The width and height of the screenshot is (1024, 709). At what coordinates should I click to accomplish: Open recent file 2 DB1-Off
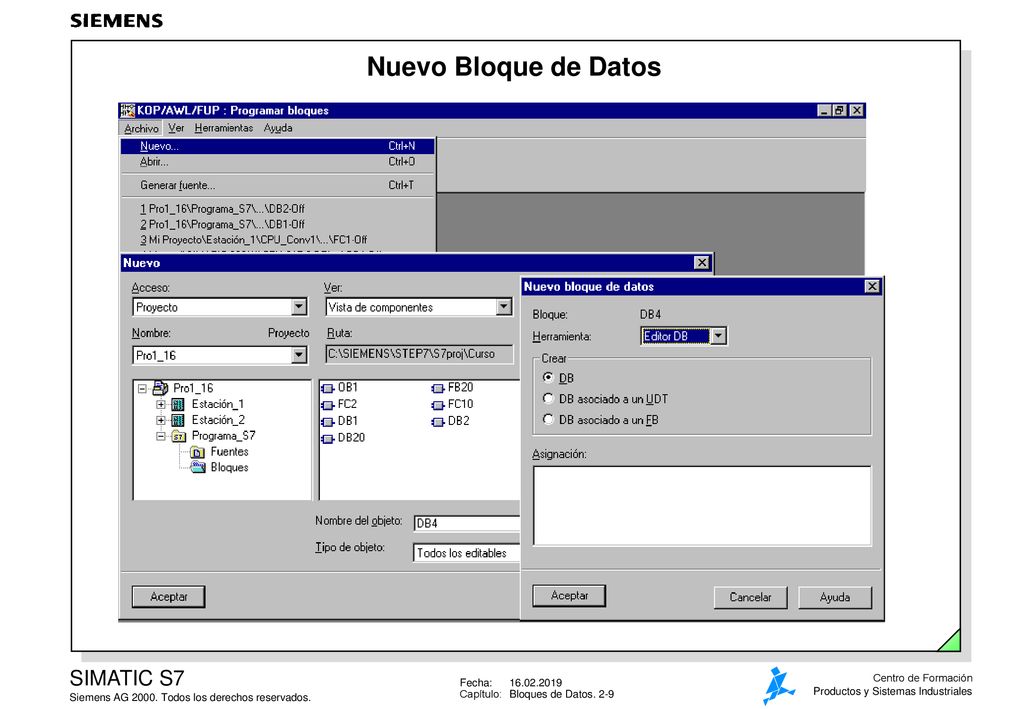(278, 224)
